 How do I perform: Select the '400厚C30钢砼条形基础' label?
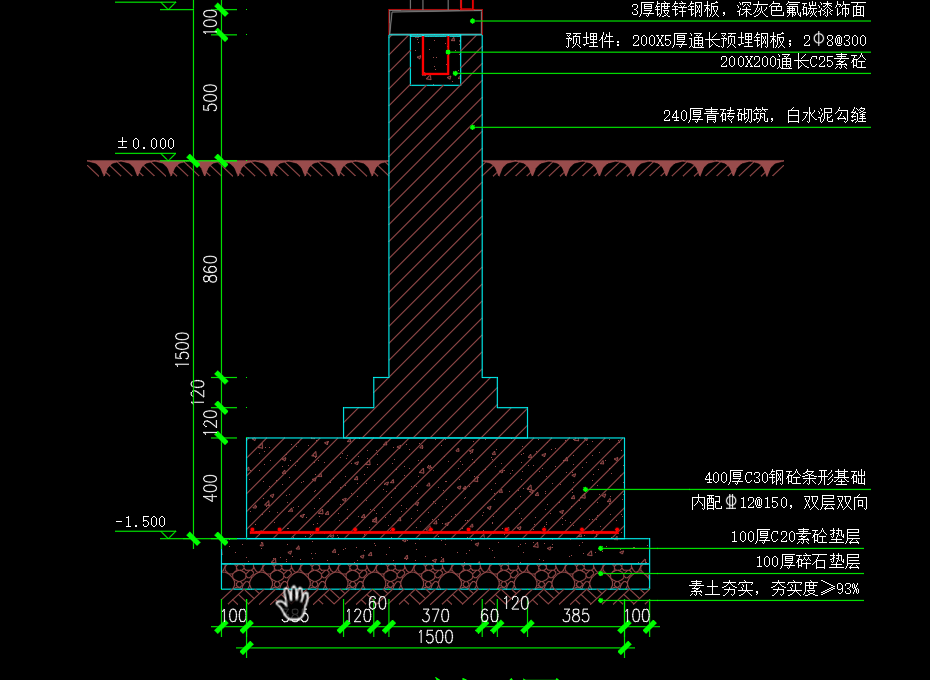785,478
